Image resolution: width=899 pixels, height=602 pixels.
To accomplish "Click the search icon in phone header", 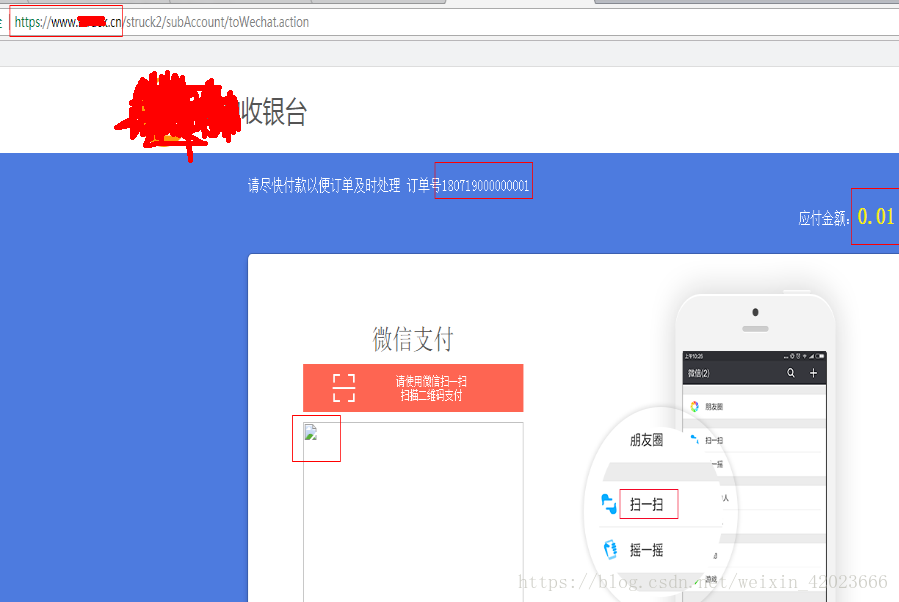I will tap(791, 373).
